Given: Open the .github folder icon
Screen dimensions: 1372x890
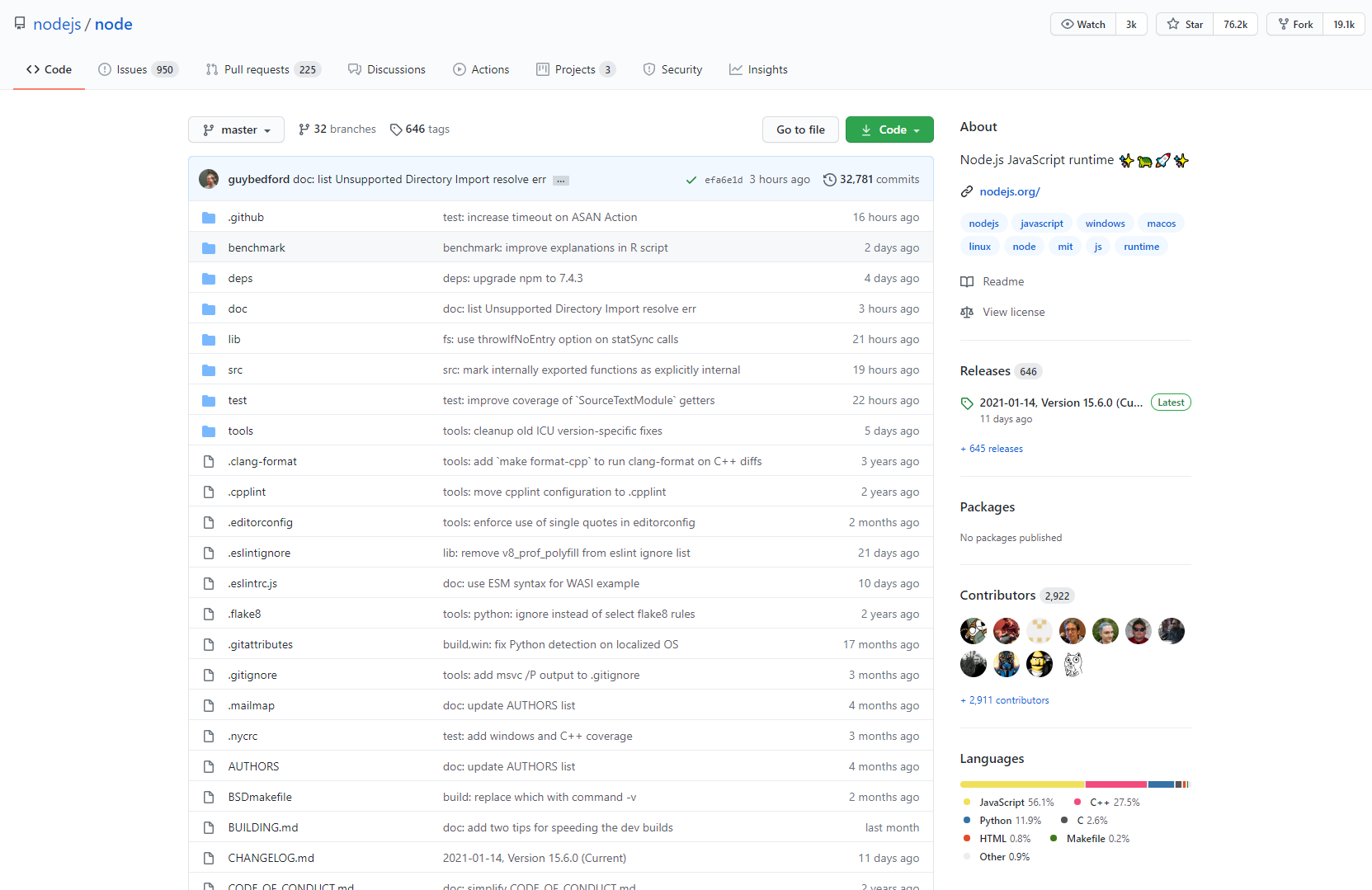Looking at the screenshot, I should click(209, 218).
